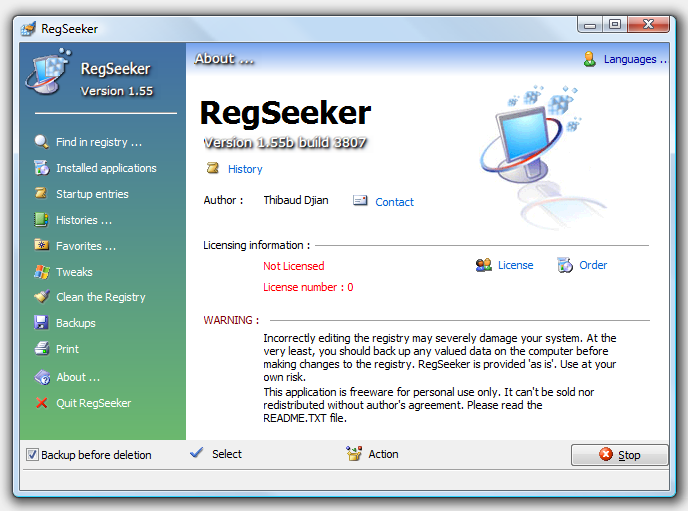Click the Backups floppy disk icon
This screenshot has height=511, width=688.
(41, 322)
